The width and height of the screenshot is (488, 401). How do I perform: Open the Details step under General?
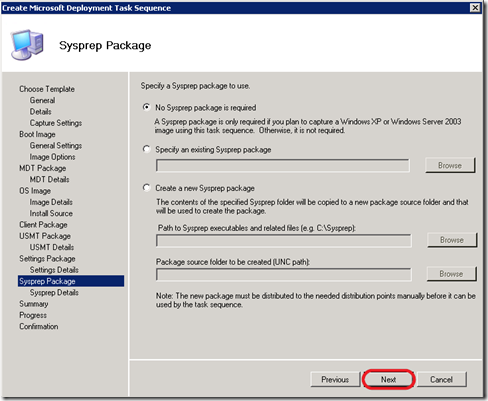click(40, 112)
